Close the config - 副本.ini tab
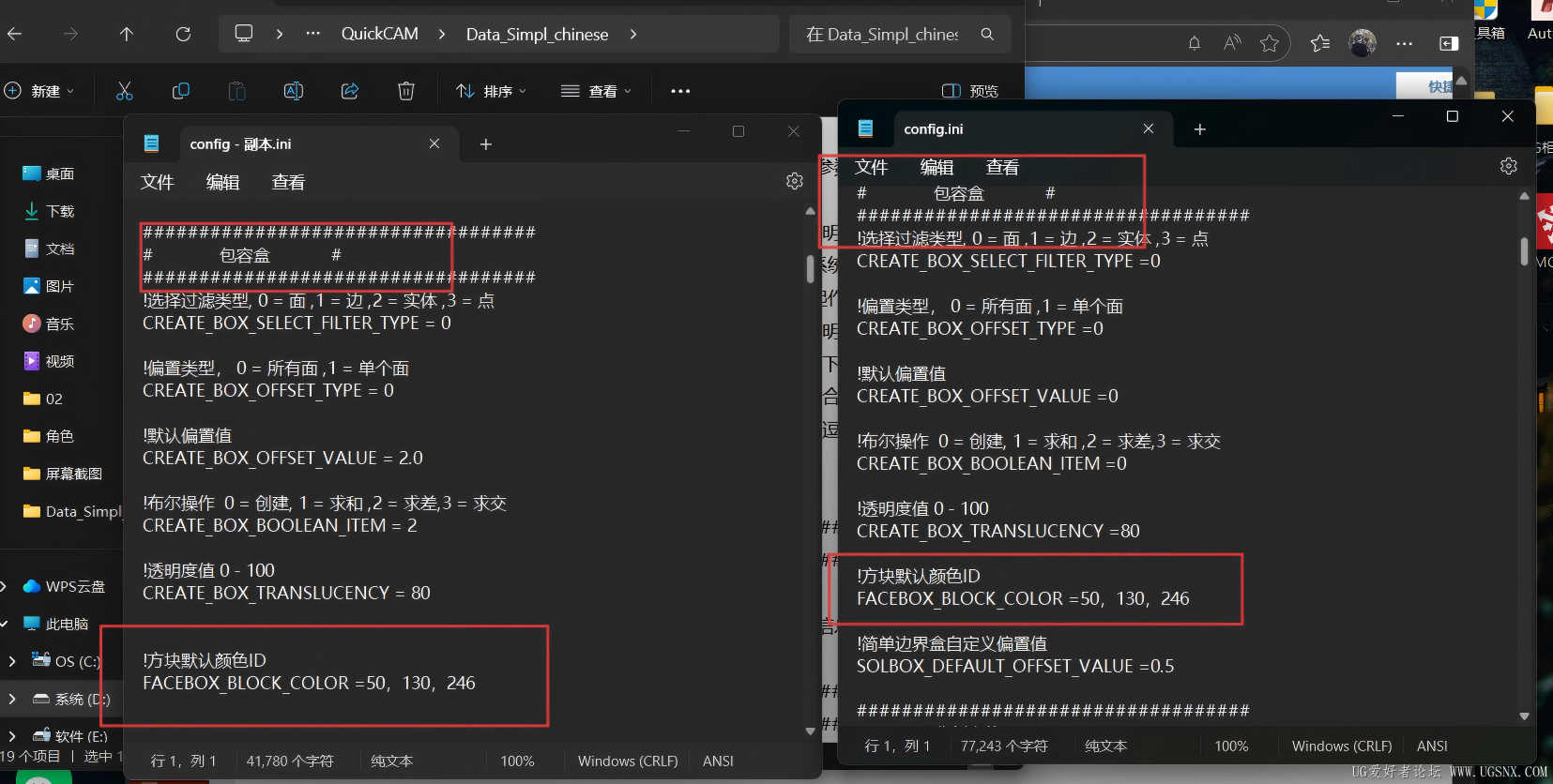Screen dimensions: 1553x784 click(x=434, y=143)
